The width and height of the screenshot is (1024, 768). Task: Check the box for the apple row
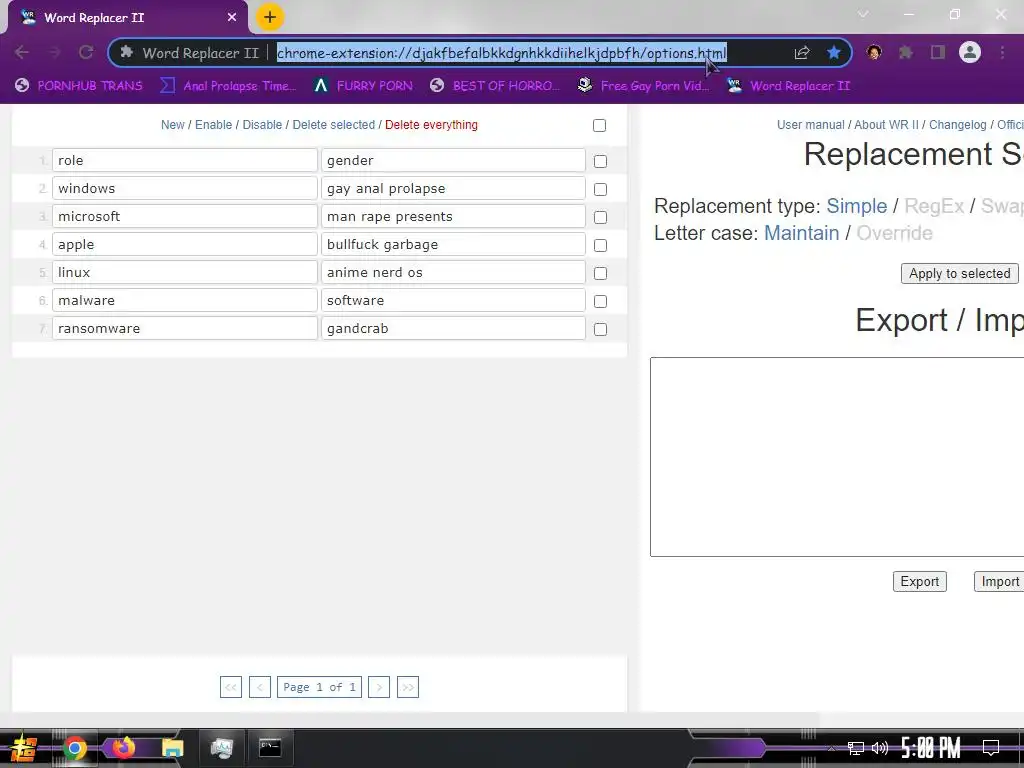pos(600,246)
